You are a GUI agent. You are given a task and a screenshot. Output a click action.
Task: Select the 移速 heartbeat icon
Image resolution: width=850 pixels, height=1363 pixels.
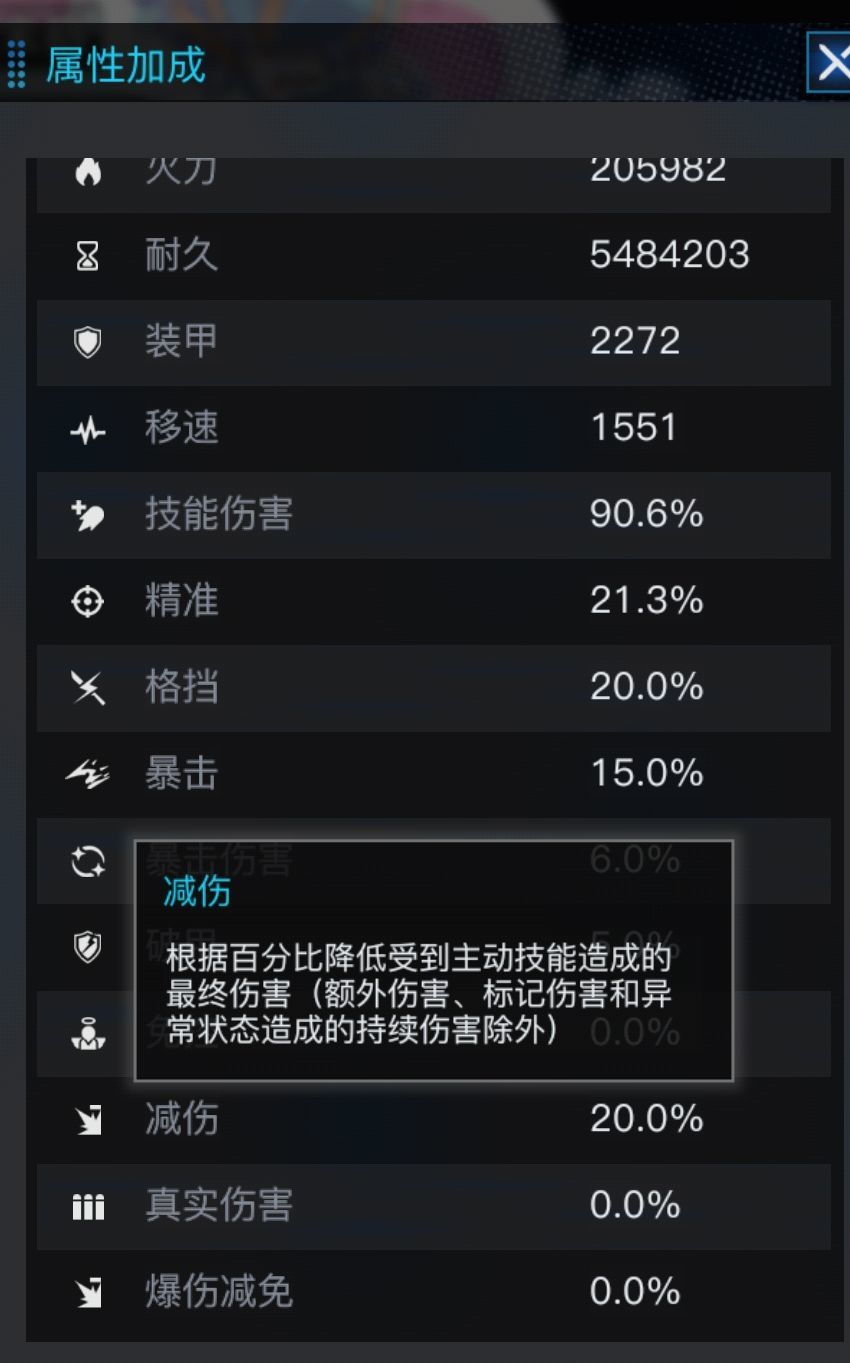(88, 428)
